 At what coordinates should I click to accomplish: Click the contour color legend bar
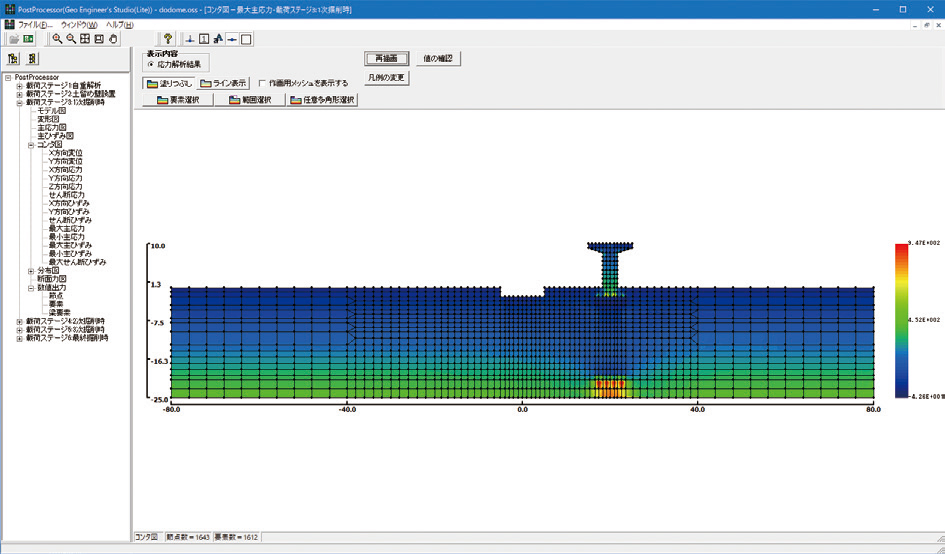[x=902, y=320]
